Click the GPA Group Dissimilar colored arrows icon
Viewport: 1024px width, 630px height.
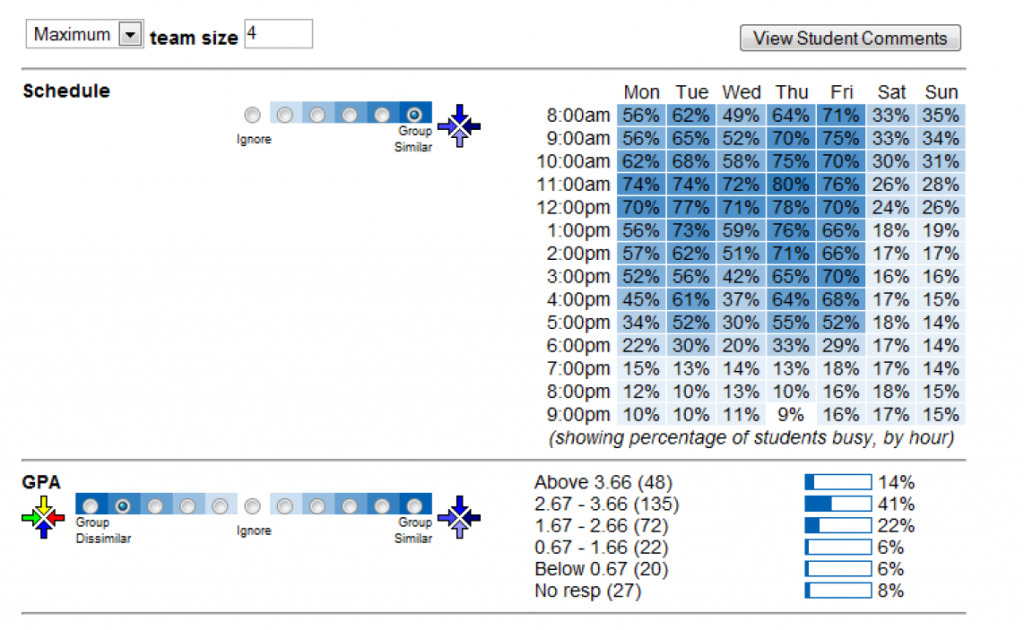click(x=43, y=517)
